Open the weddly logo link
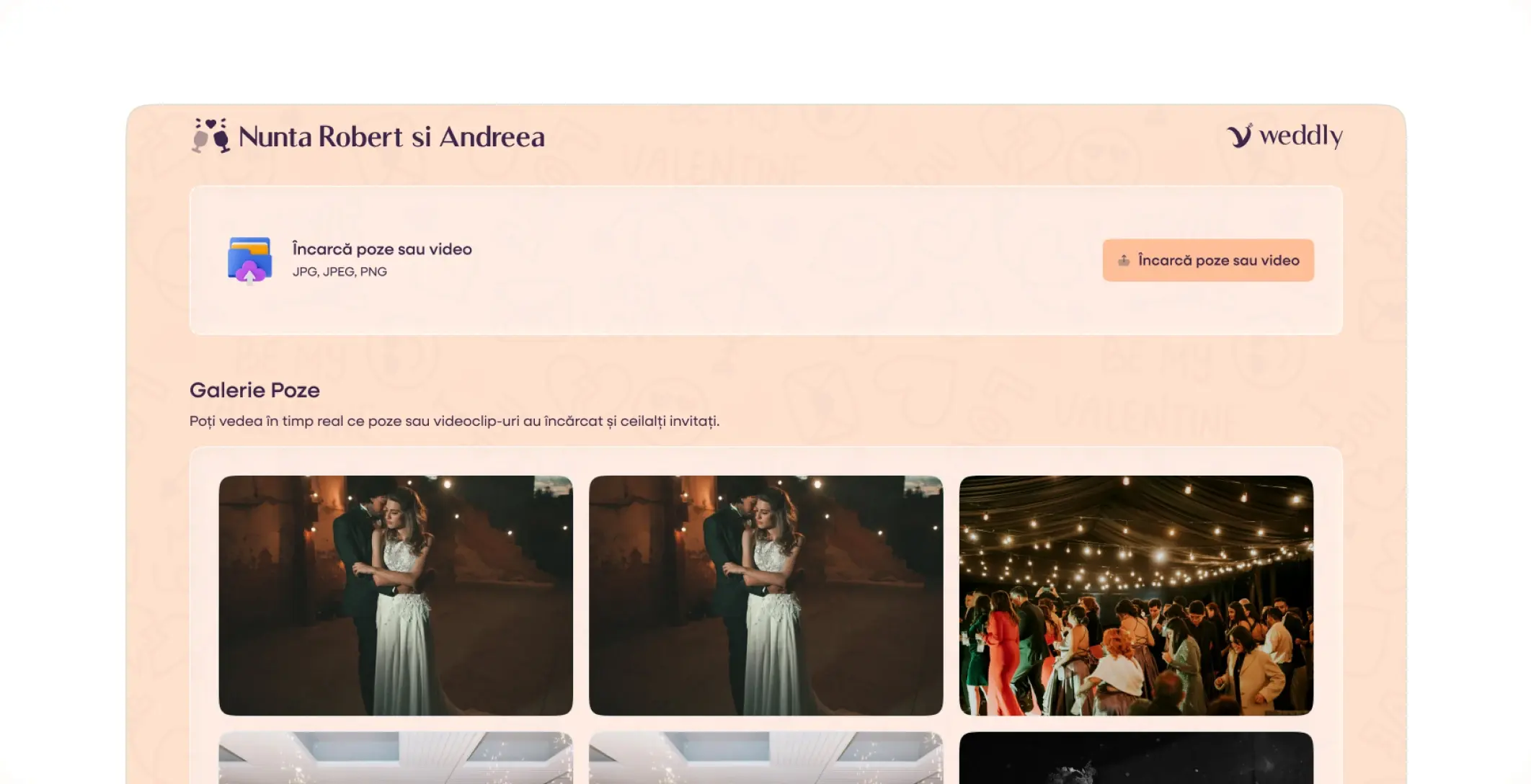This screenshot has height=784, width=1531. click(1284, 135)
